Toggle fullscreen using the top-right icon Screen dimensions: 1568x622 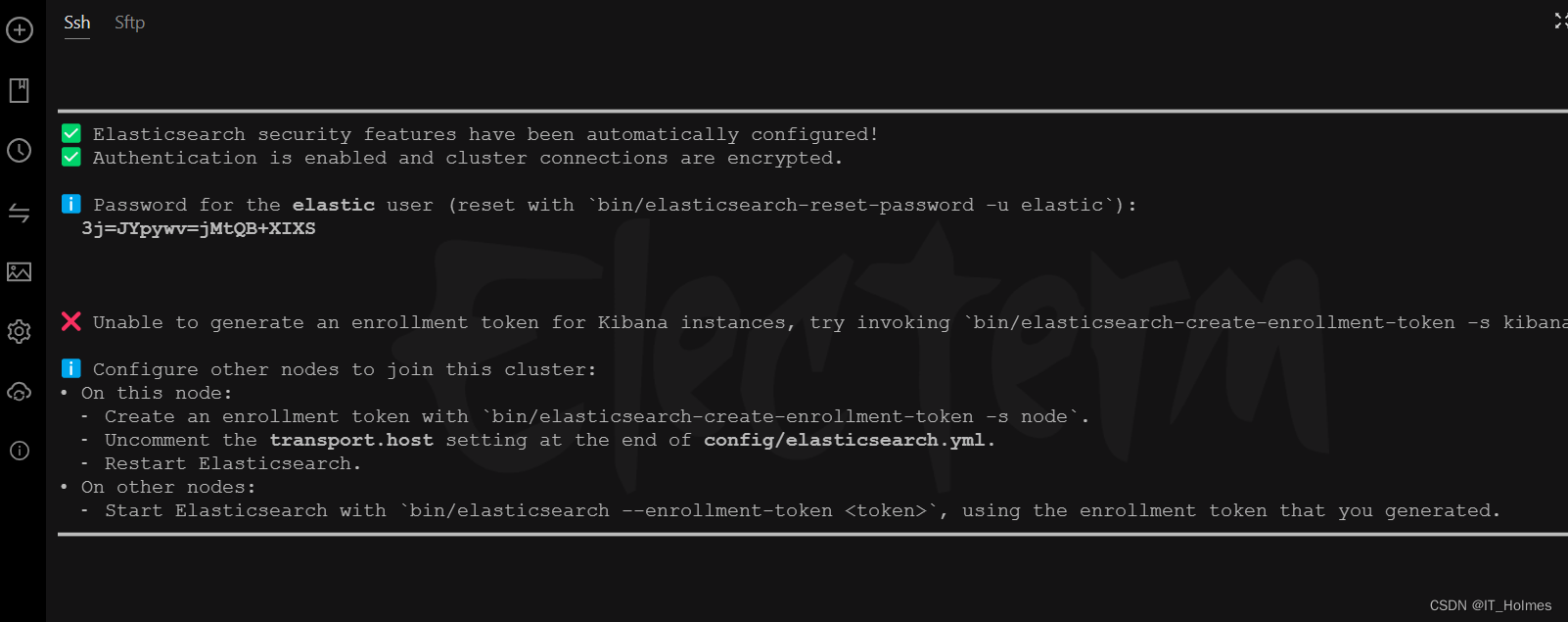pyautogui.click(x=1560, y=21)
